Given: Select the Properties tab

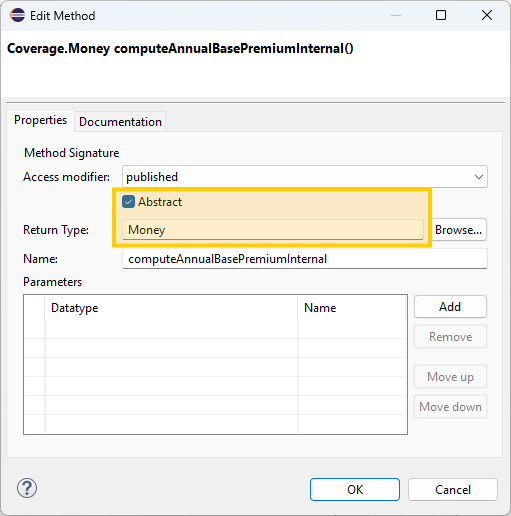Looking at the screenshot, I should pyautogui.click(x=40, y=120).
